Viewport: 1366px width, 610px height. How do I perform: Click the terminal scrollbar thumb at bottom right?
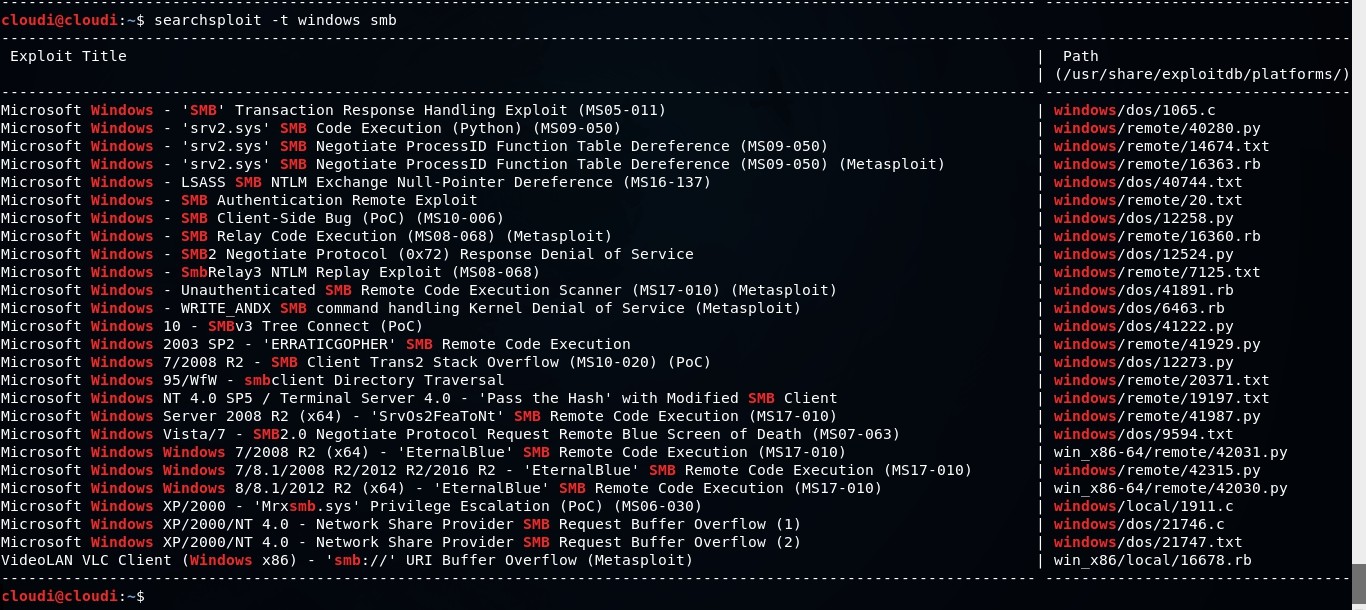pos(1358,586)
